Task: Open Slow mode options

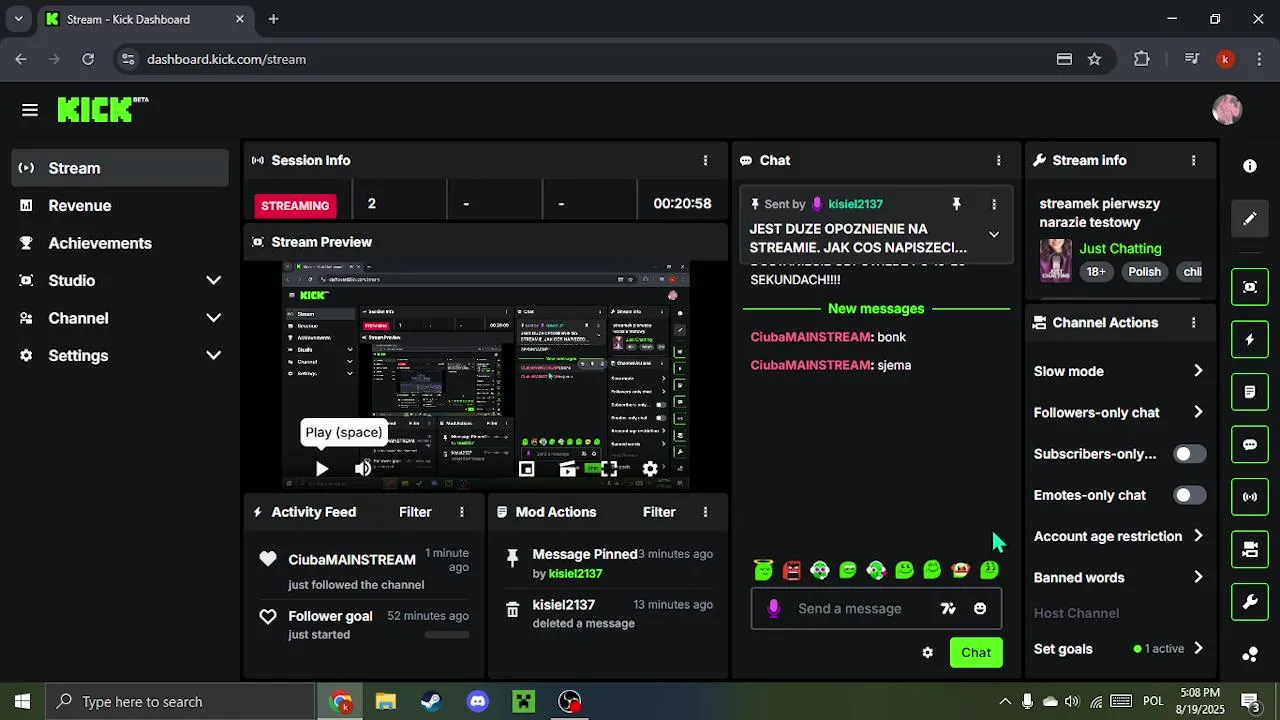Action: 1118,371
